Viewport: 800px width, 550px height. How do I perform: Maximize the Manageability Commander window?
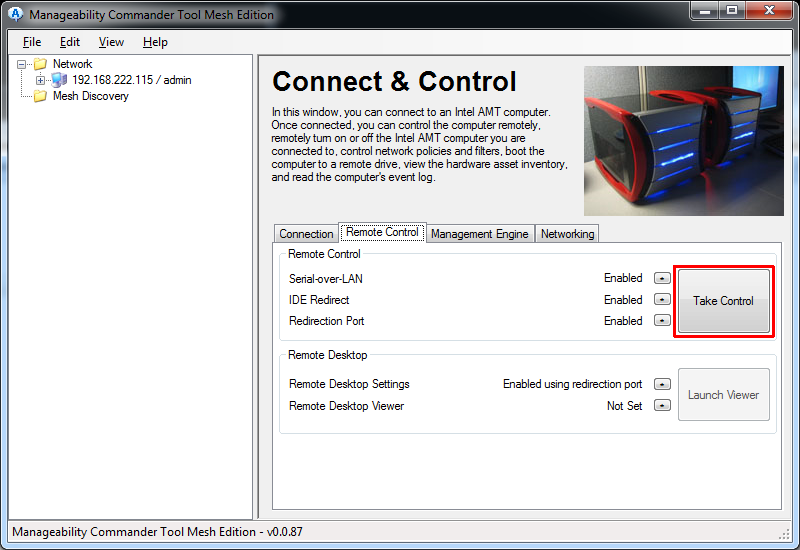click(732, 10)
